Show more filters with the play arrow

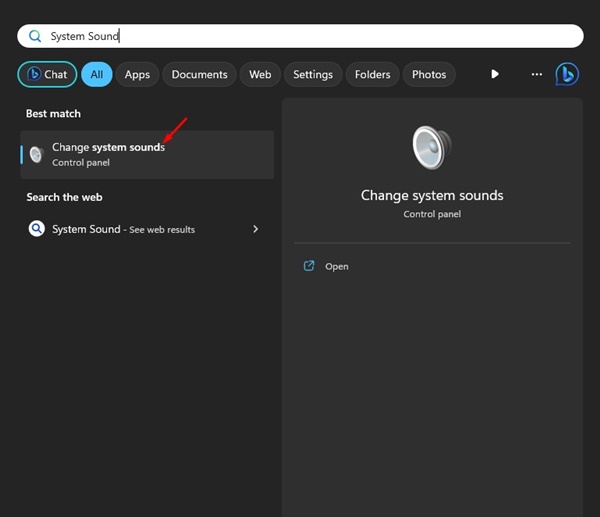click(495, 74)
